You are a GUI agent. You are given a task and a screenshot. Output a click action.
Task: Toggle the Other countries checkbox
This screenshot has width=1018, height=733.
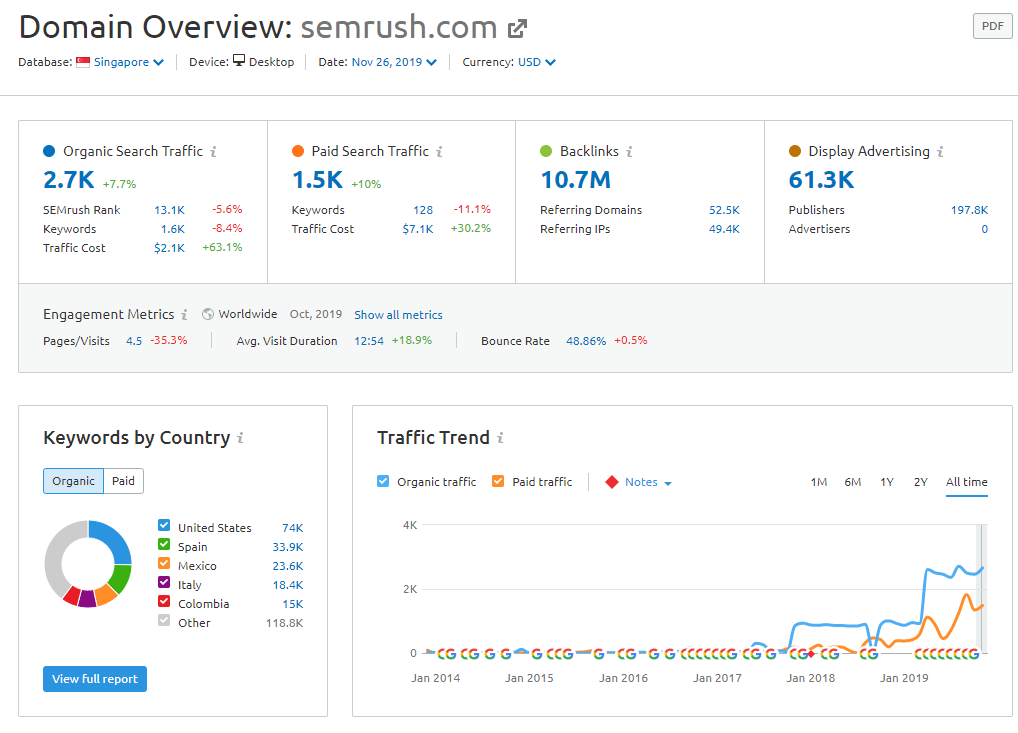coord(164,620)
